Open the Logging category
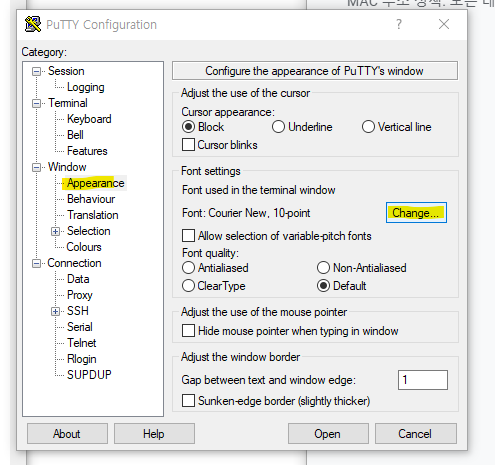Image resolution: width=495 pixels, height=465 pixels. (86, 87)
